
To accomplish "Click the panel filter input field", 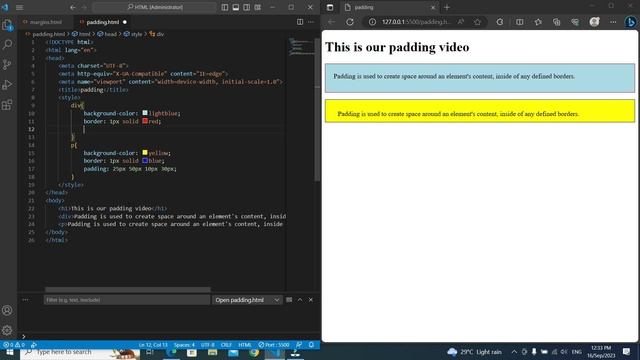I will pos(127,300).
